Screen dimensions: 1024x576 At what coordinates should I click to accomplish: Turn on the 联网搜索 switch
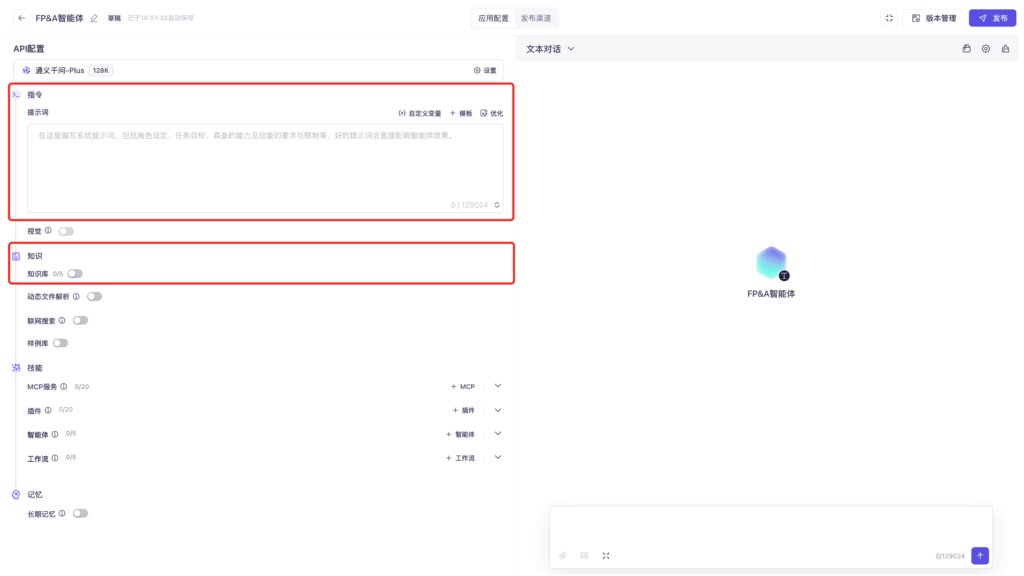click(x=80, y=321)
